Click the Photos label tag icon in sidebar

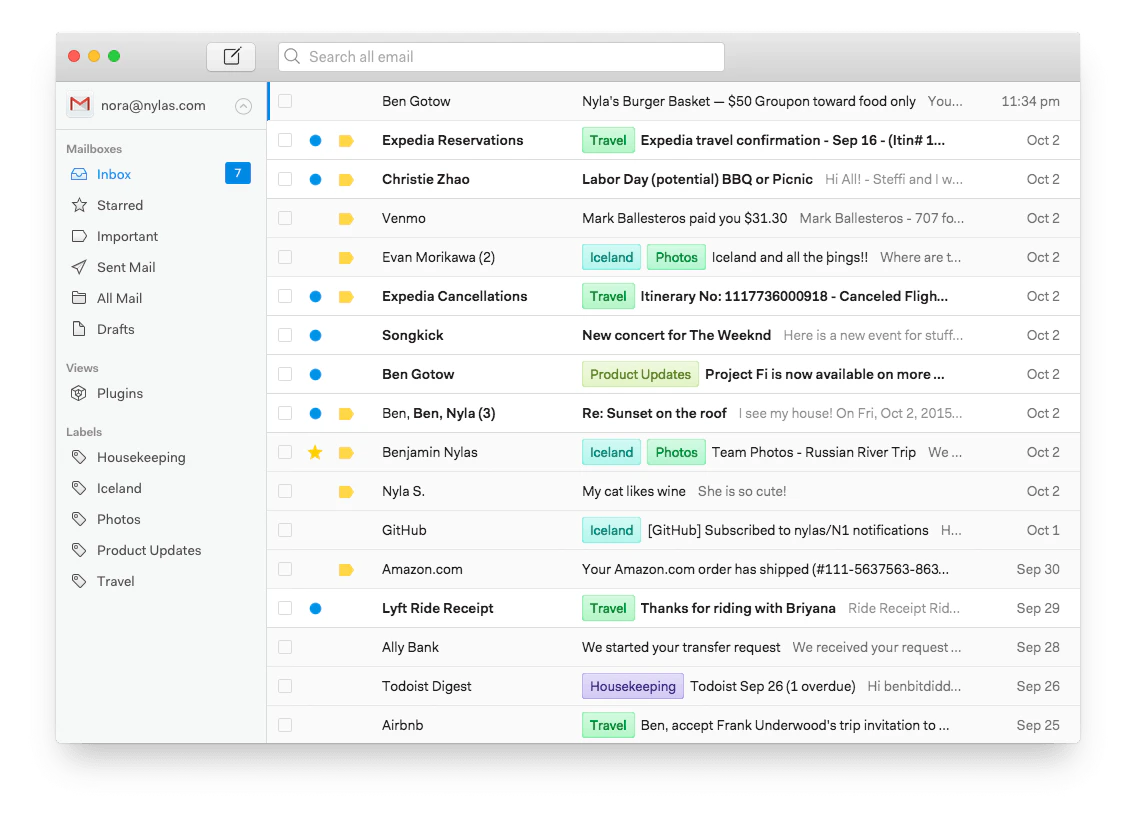point(79,519)
